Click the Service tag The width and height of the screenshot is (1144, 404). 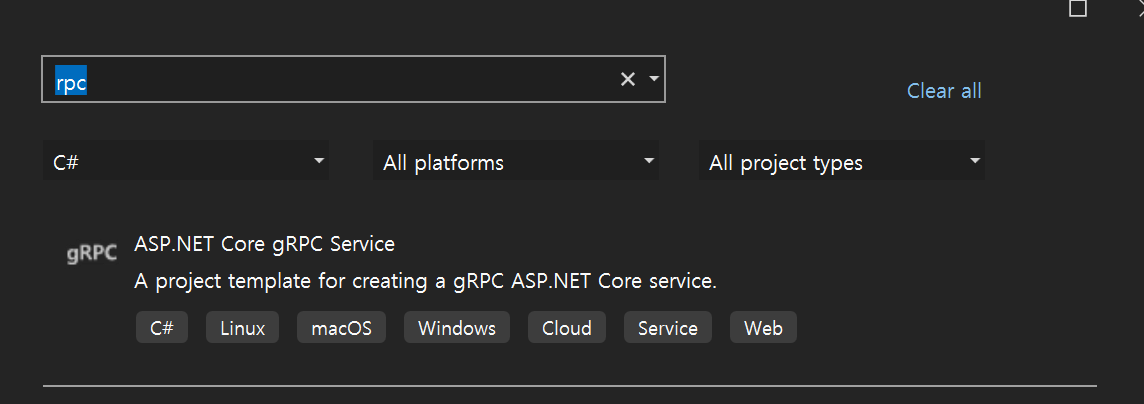click(668, 328)
